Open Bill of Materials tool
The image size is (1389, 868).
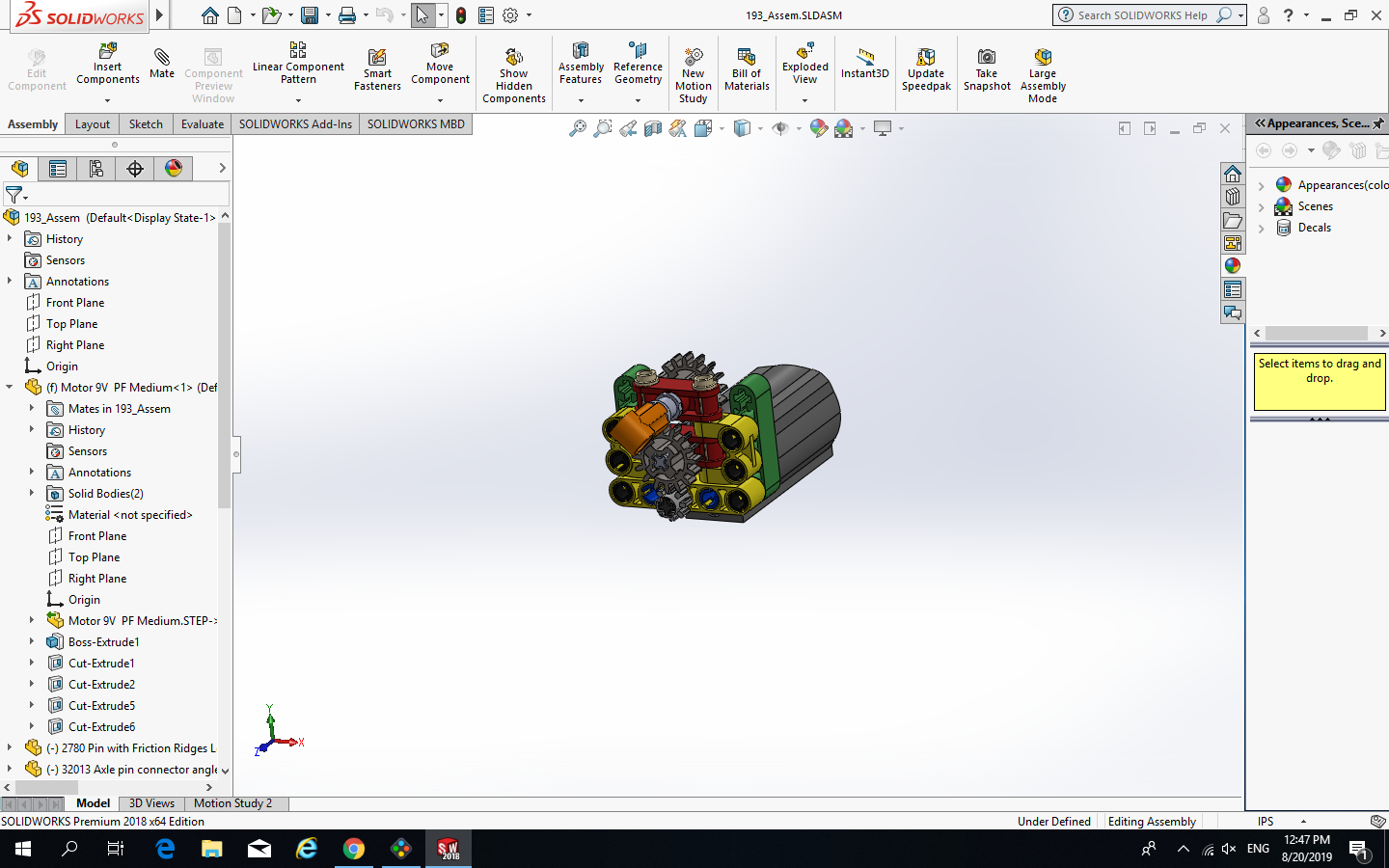click(x=747, y=69)
